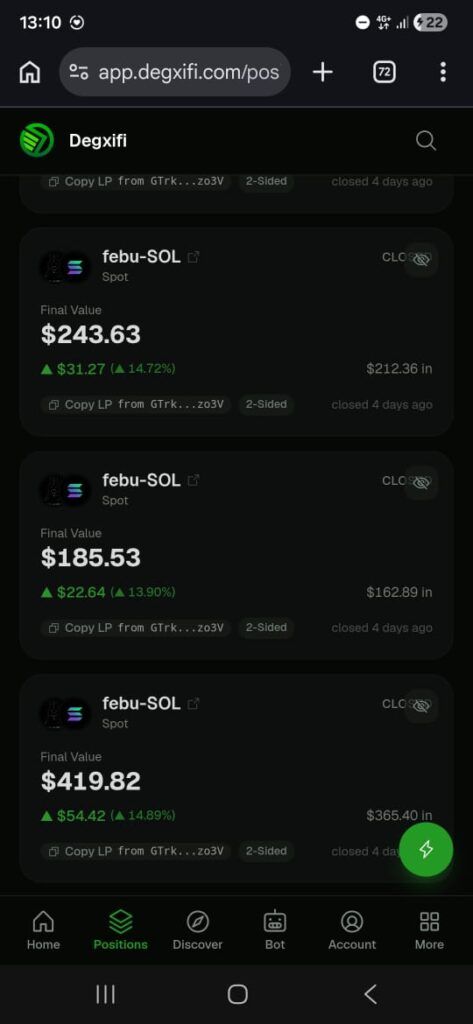This screenshot has height=1024, width=473.
Task: Go to the Home tab
Action: (43, 930)
